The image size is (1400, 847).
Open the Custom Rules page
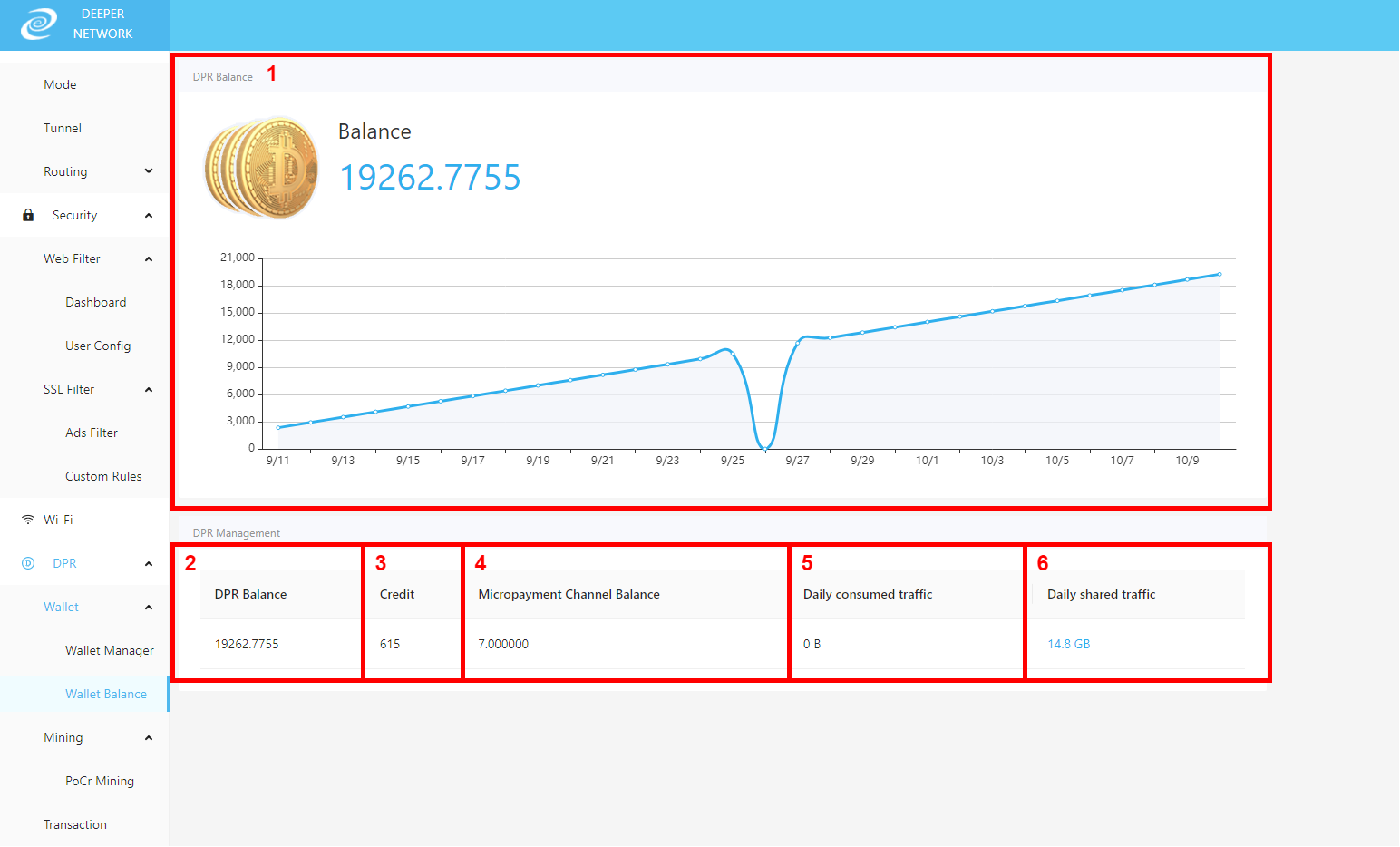103,476
